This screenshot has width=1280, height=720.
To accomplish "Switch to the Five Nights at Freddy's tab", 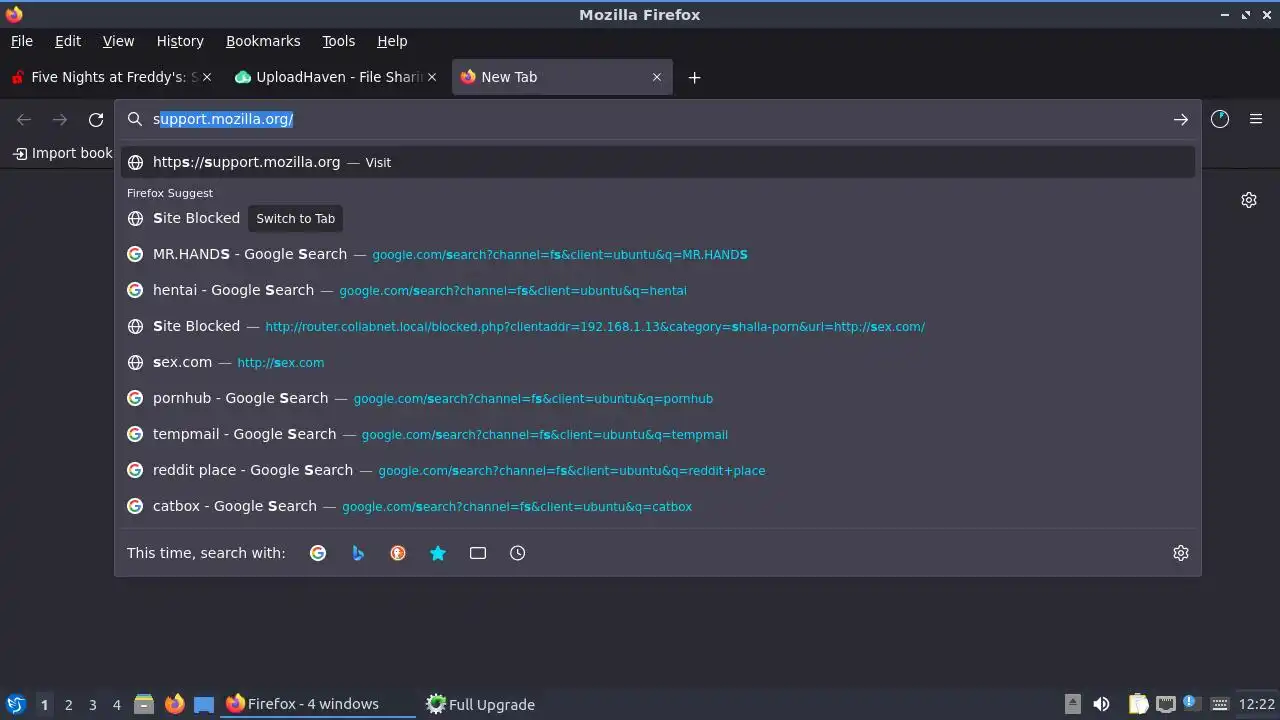I will [110, 77].
